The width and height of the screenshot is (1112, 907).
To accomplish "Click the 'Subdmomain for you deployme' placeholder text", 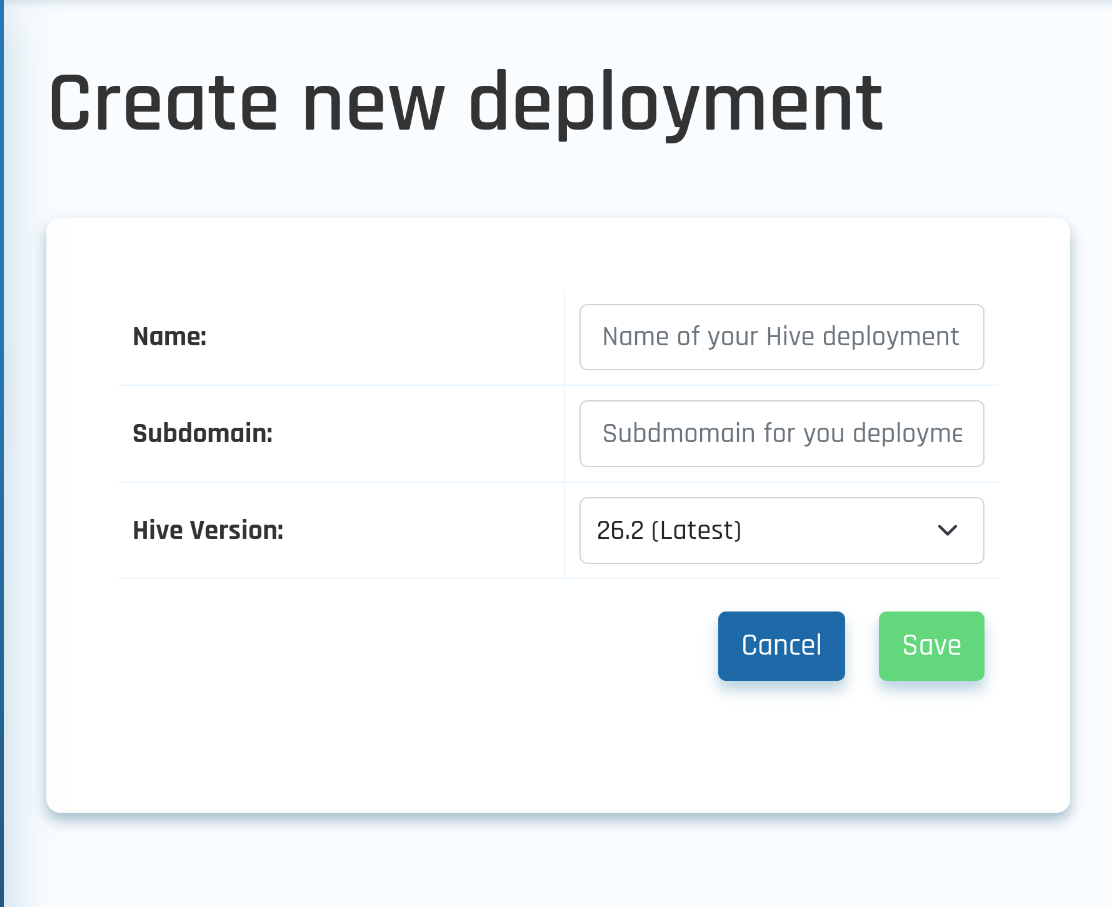I will point(782,434).
